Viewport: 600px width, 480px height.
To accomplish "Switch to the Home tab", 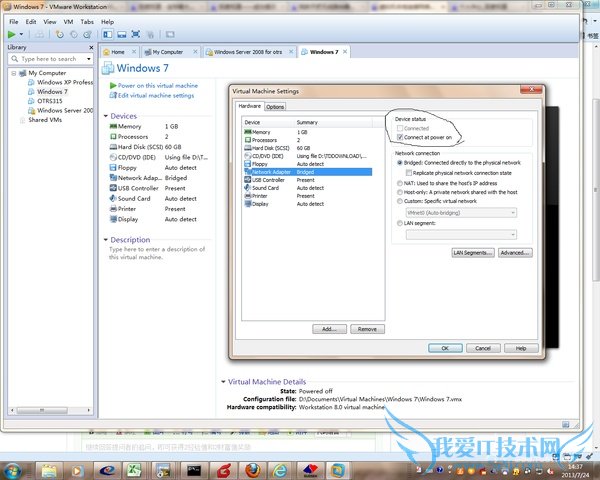I will [x=118, y=52].
